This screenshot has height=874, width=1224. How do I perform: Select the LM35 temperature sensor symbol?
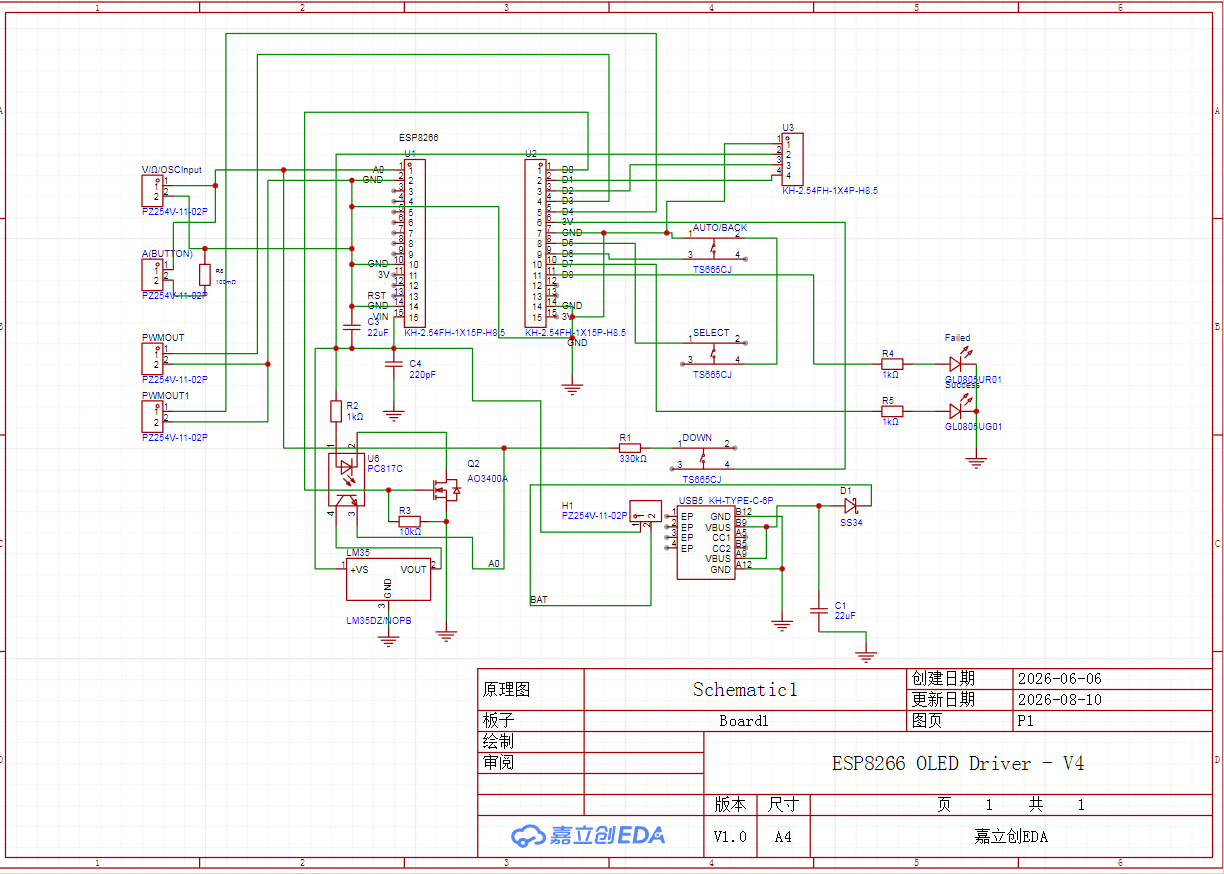point(388,579)
